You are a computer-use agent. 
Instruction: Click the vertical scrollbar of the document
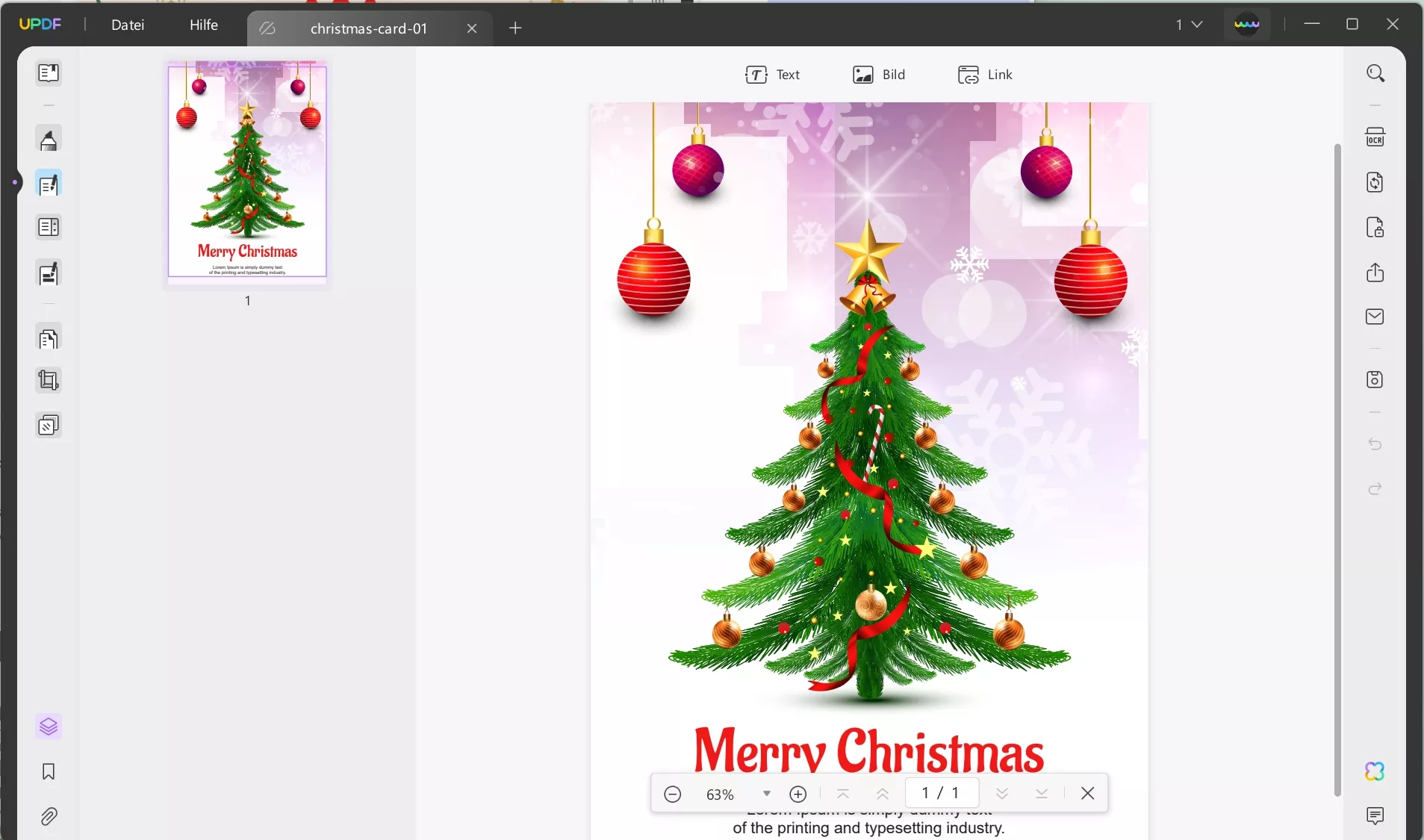coord(1337,470)
